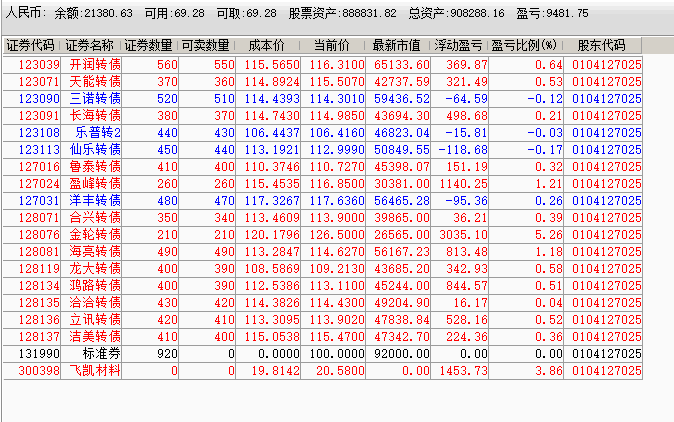674x422 pixels.
Task: Click the 证券名称 column header
Action: pyautogui.click(x=90, y=46)
